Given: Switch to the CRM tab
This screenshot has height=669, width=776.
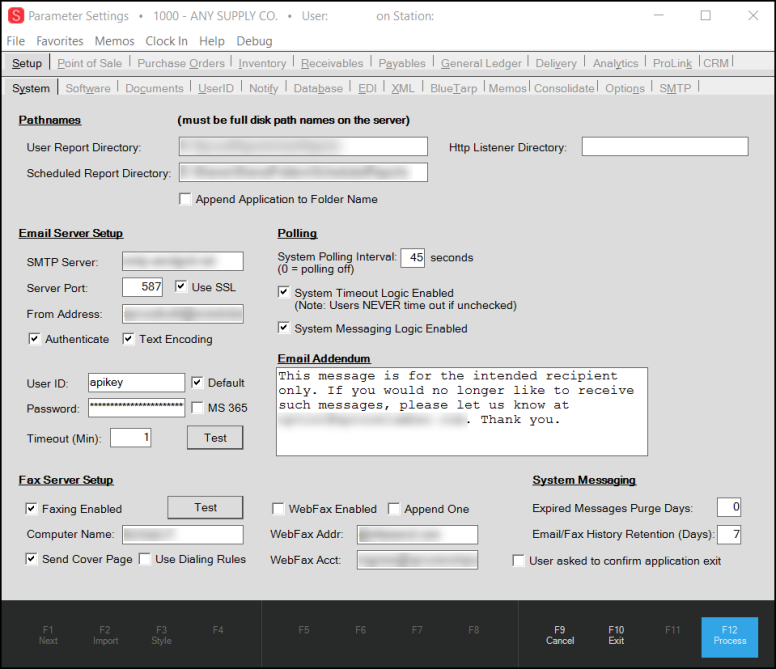Looking at the screenshot, I should (716, 63).
